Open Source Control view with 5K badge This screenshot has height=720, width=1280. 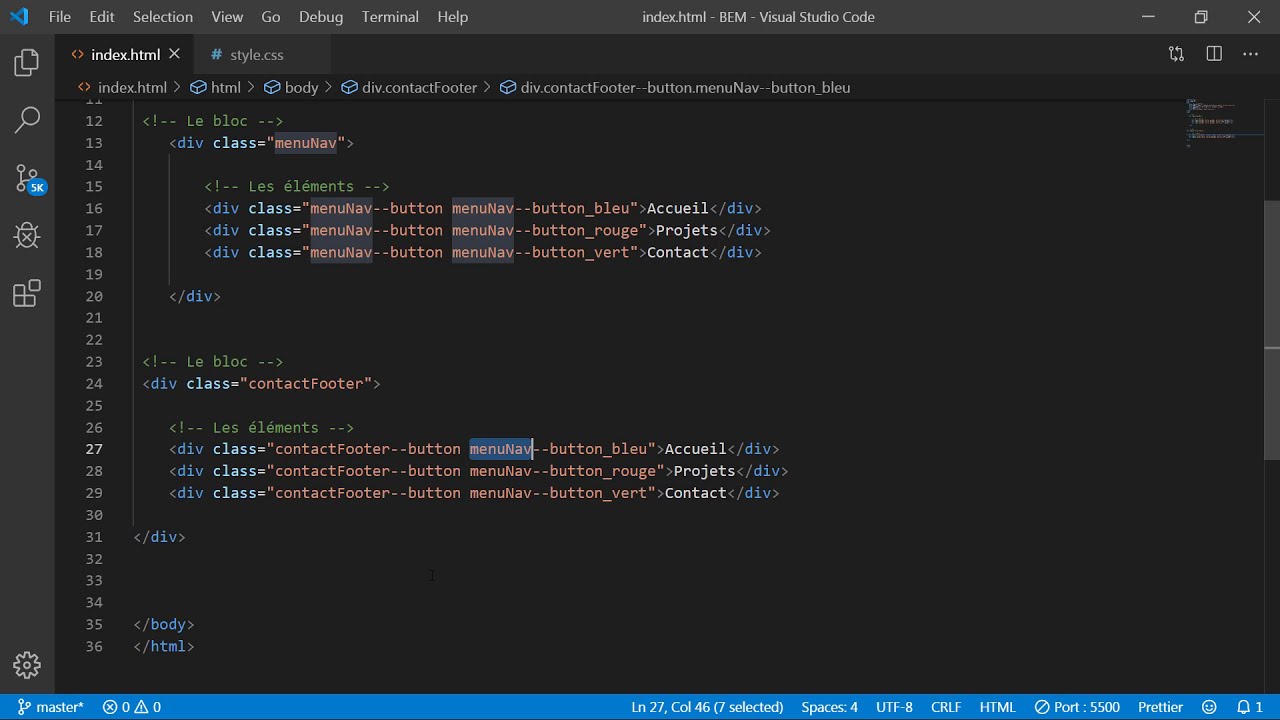point(27,179)
